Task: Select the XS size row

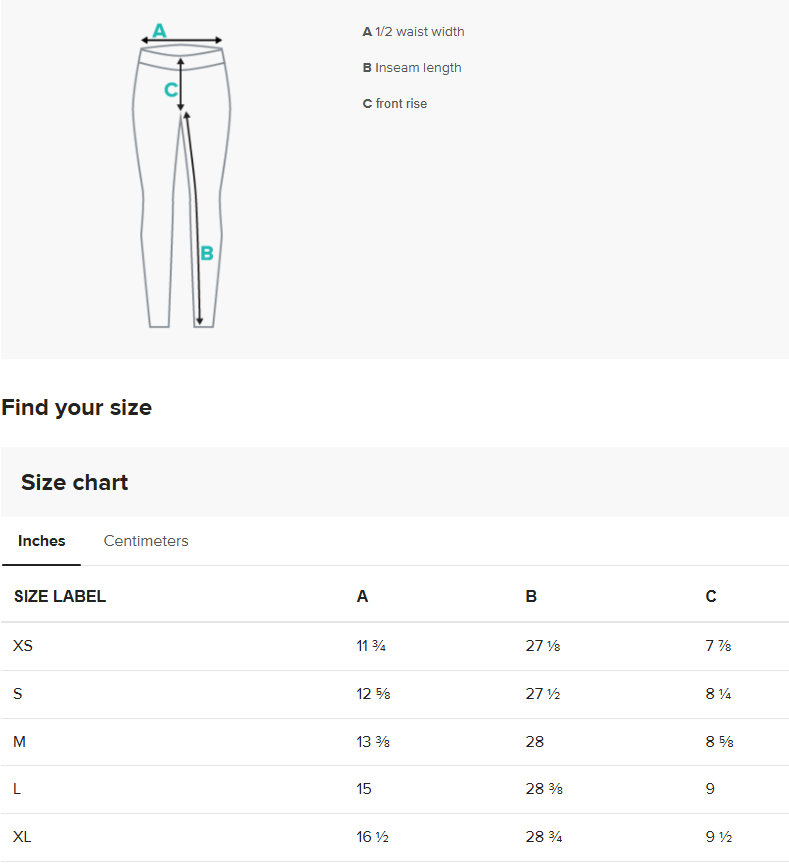Action: pyautogui.click(x=394, y=646)
